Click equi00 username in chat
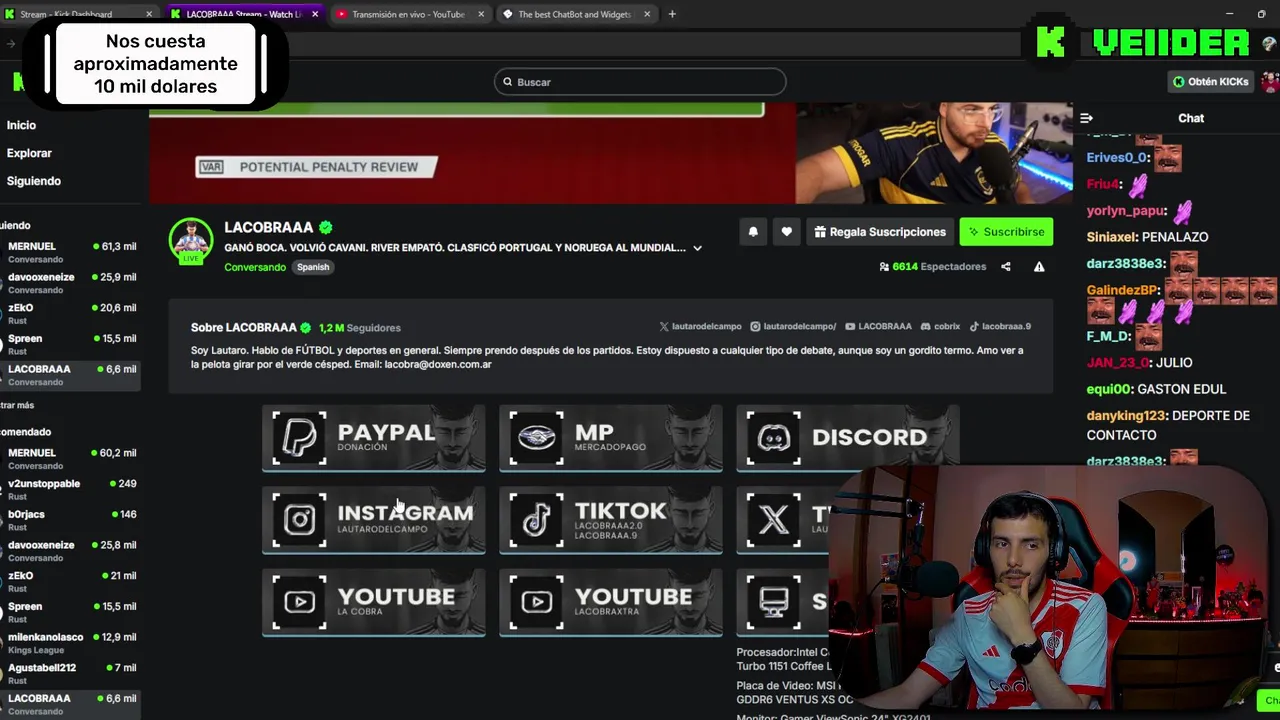The image size is (1280, 720). (1109, 389)
